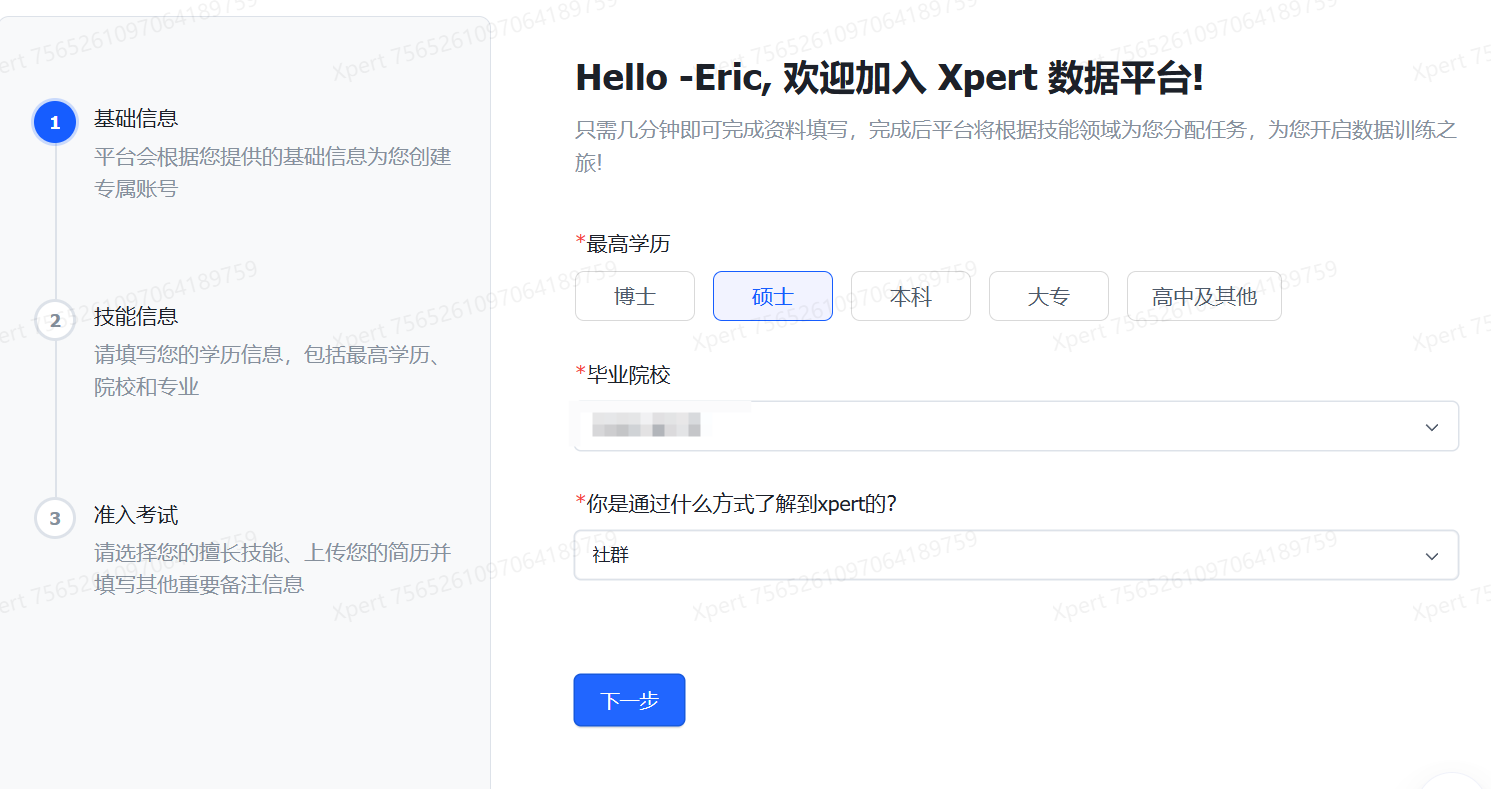Open the 社群 source dropdown
This screenshot has height=789, width=1491.
pyautogui.click(x=1016, y=555)
